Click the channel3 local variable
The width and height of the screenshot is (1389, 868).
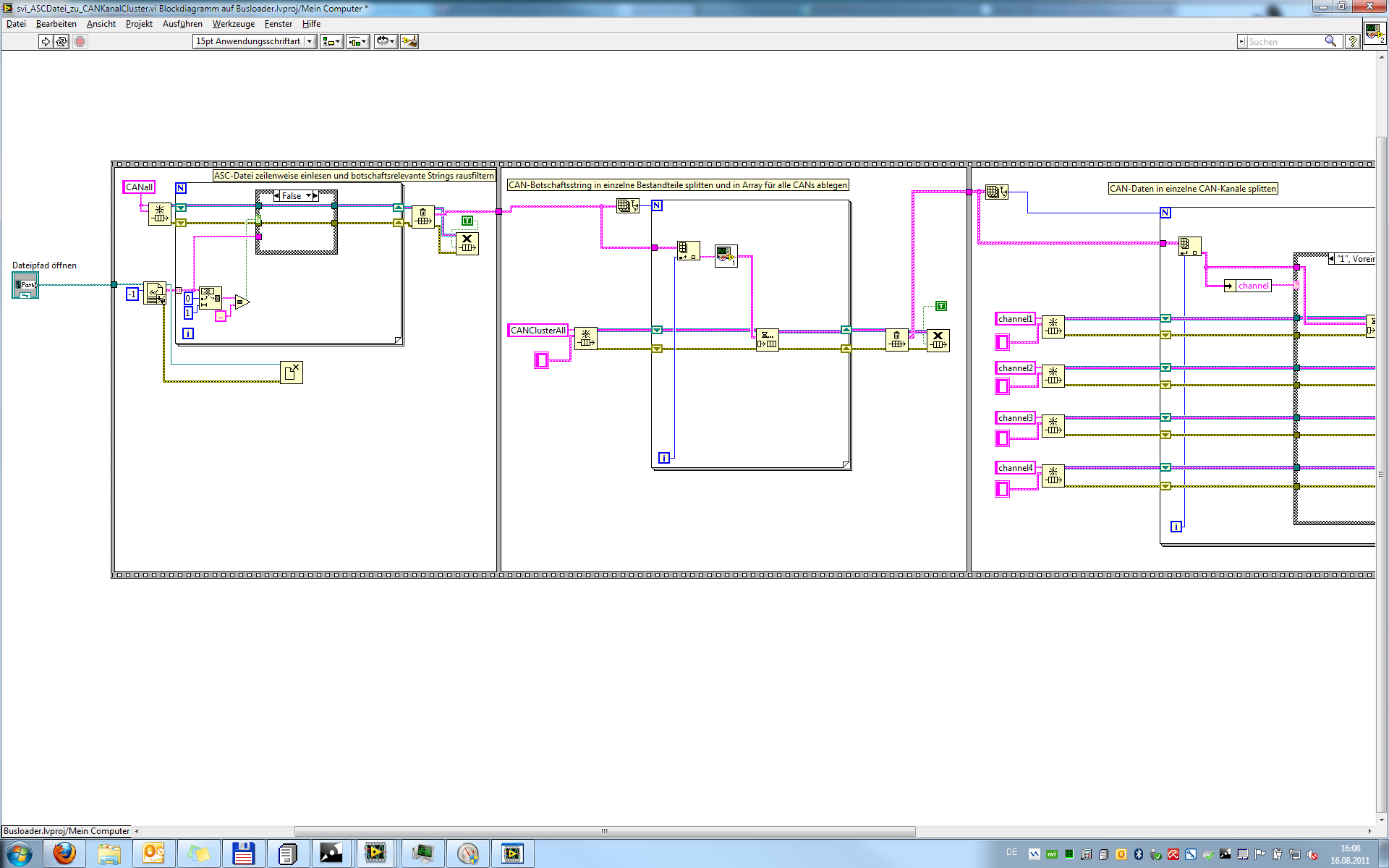coord(1015,418)
